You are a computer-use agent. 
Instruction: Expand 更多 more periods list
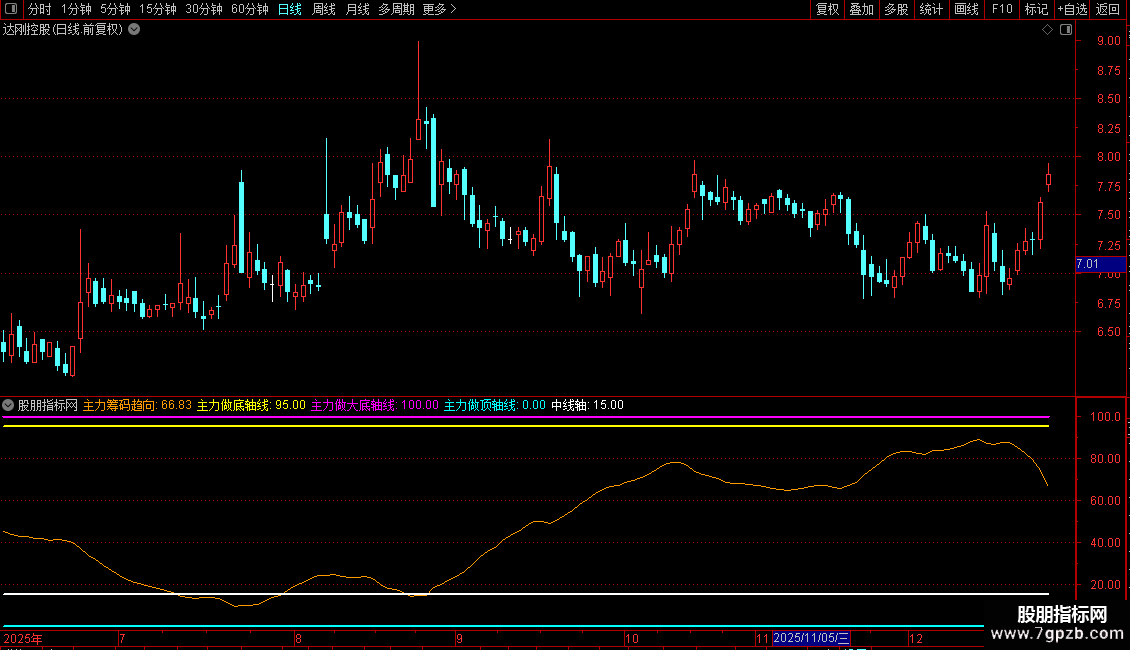pos(439,9)
